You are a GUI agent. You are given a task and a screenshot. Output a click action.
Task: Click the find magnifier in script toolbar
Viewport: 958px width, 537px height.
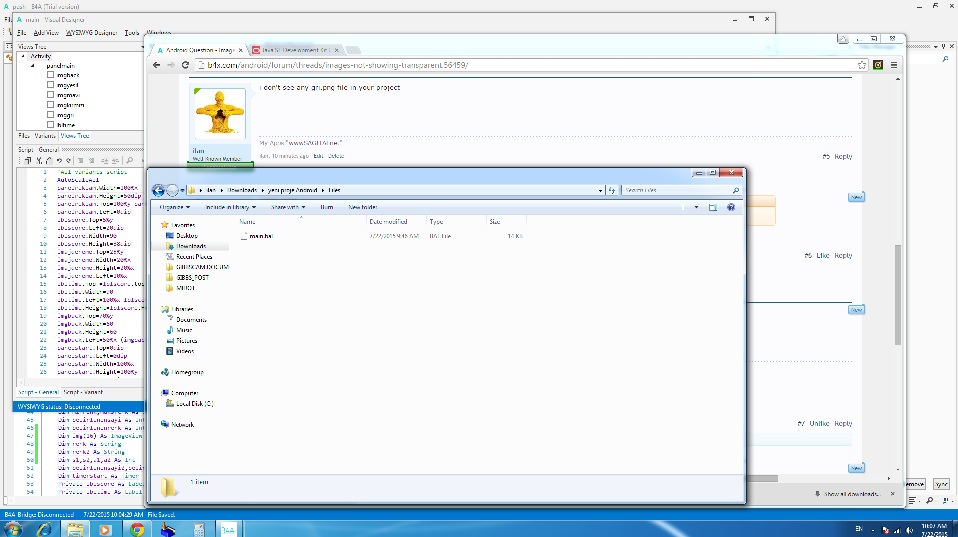[130, 161]
